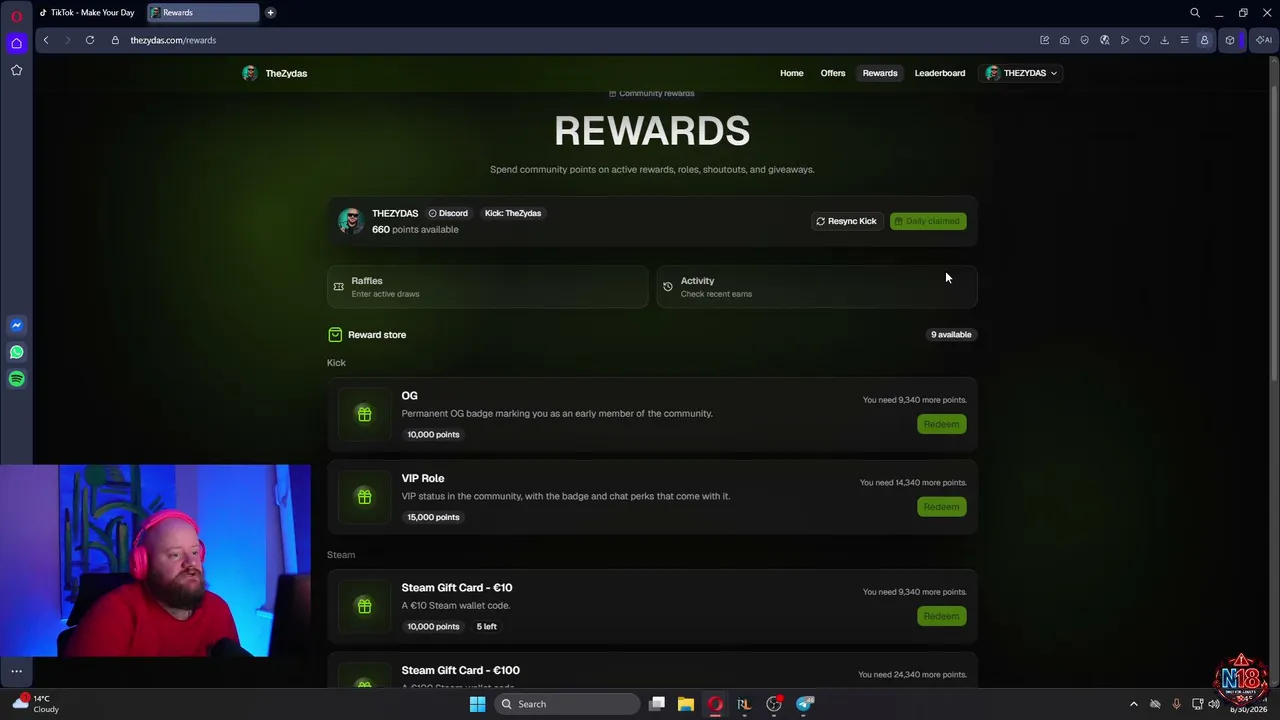Viewport: 1280px width, 720px height.
Task: Go back to the previous page
Action: [x=46, y=40]
